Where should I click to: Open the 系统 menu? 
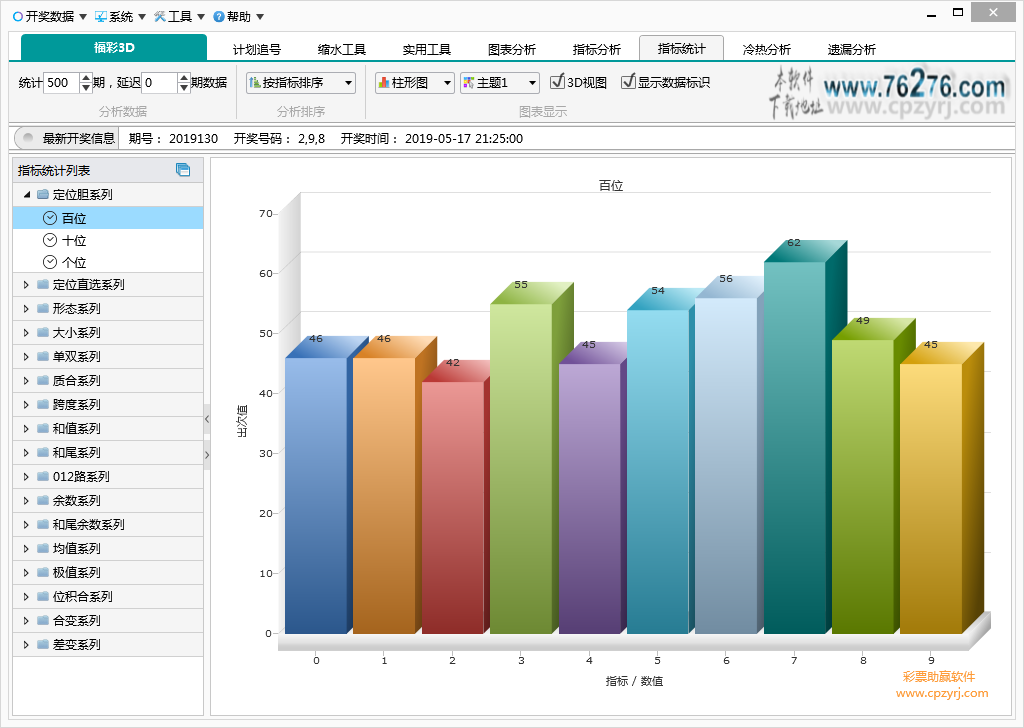point(120,16)
